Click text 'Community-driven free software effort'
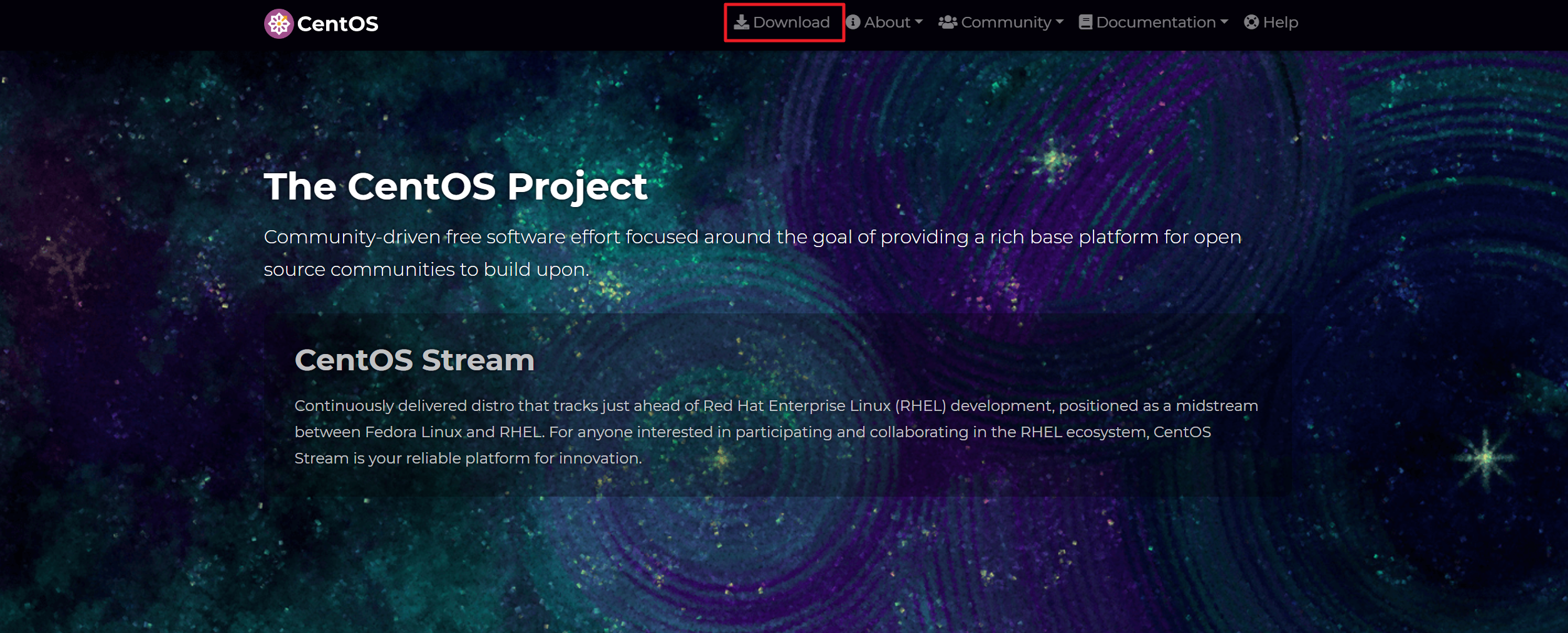This screenshot has height=633, width=1568. (442, 237)
